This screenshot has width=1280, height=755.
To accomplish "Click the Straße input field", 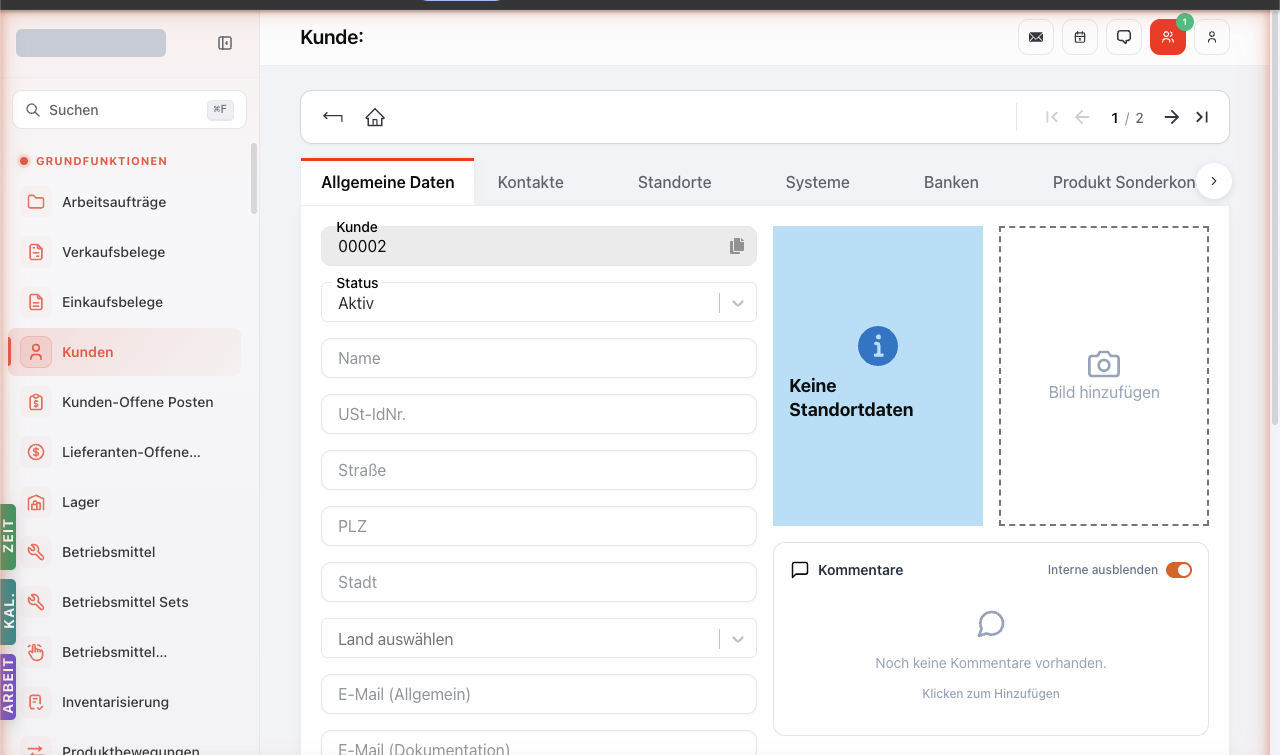I will click(539, 470).
